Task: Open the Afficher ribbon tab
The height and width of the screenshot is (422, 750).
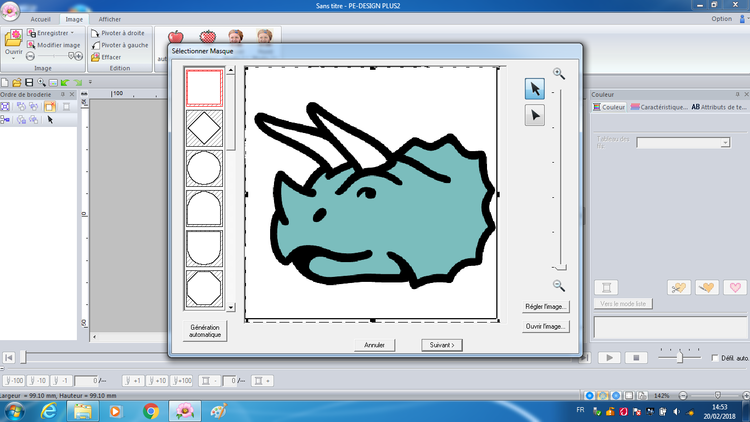Action: [x=110, y=19]
